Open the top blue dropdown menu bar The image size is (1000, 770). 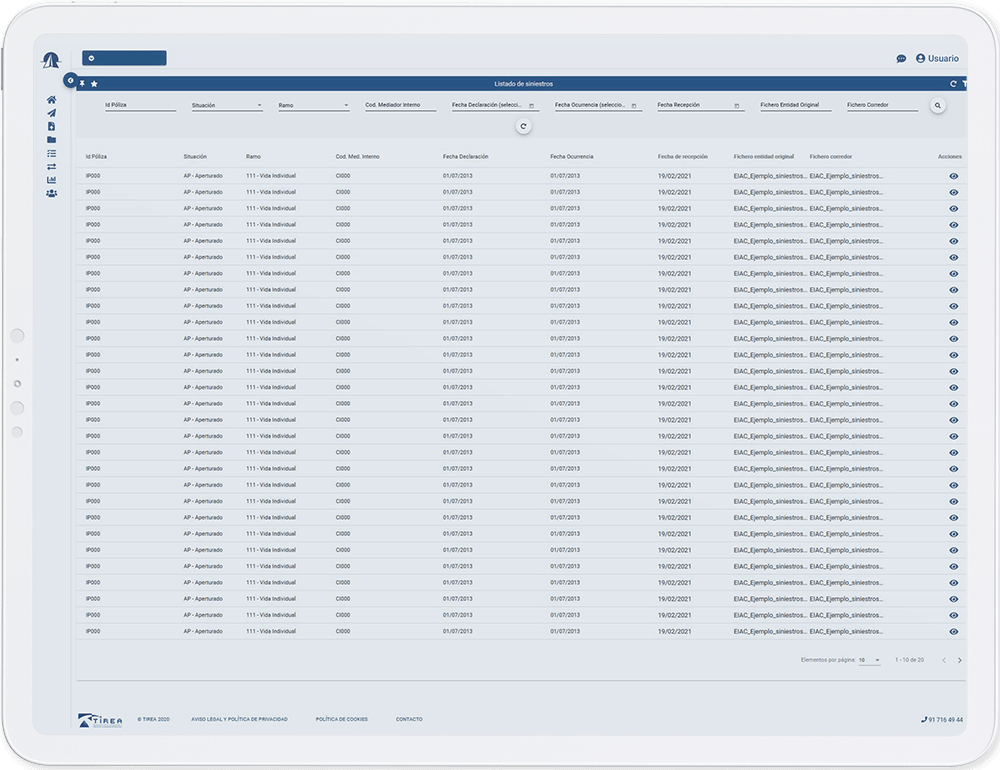[124, 58]
